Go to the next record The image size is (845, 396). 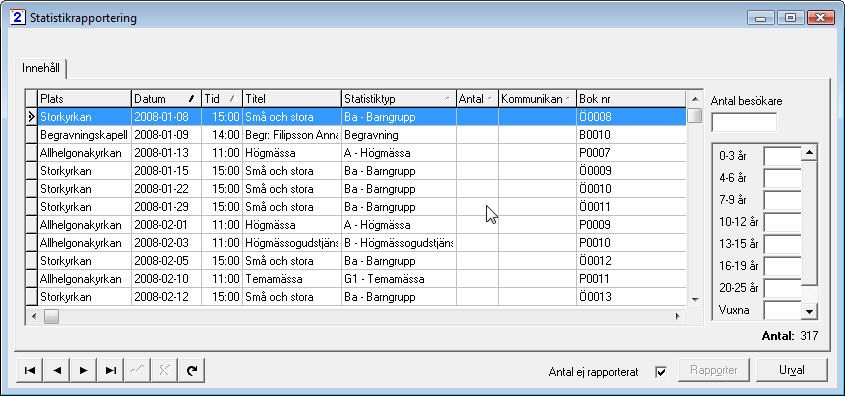click(84, 370)
